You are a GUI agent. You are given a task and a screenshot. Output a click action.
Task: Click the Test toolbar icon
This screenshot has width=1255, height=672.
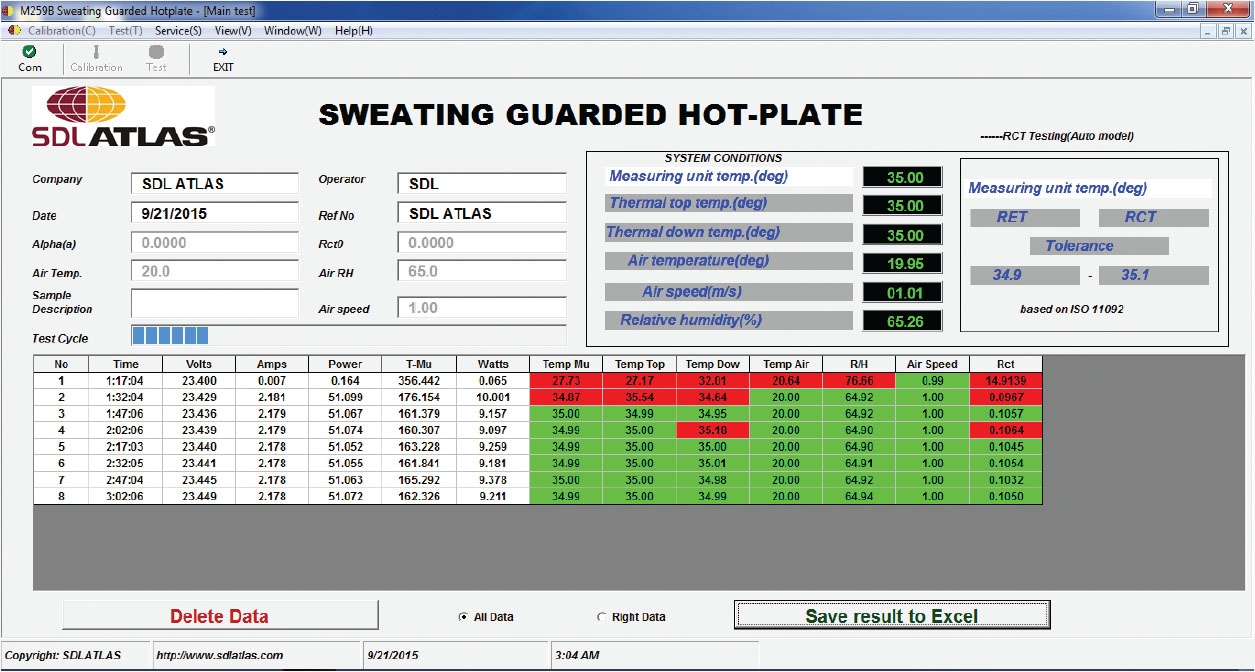[x=156, y=59]
